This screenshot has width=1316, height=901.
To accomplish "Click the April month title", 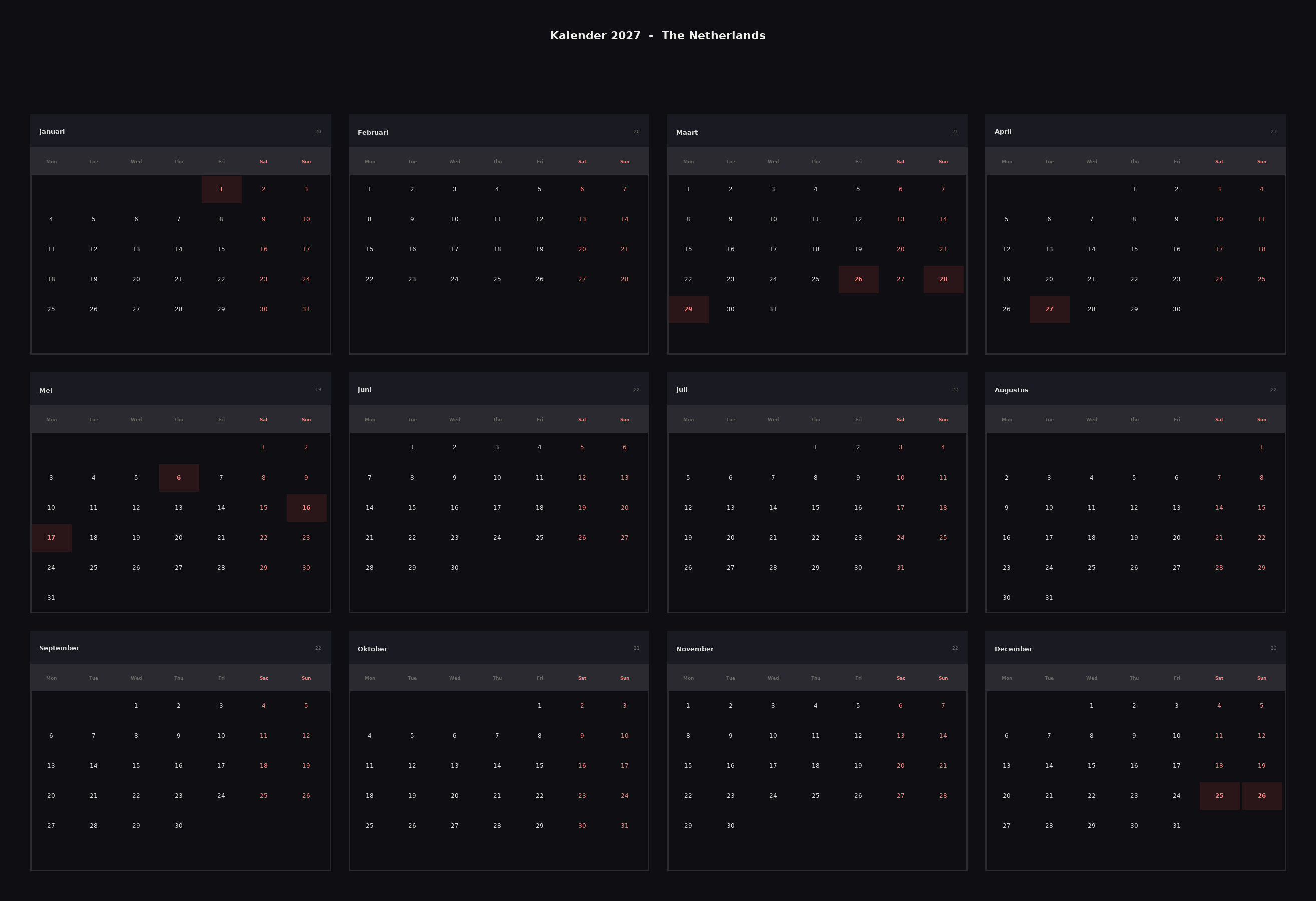I will click(x=1003, y=131).
